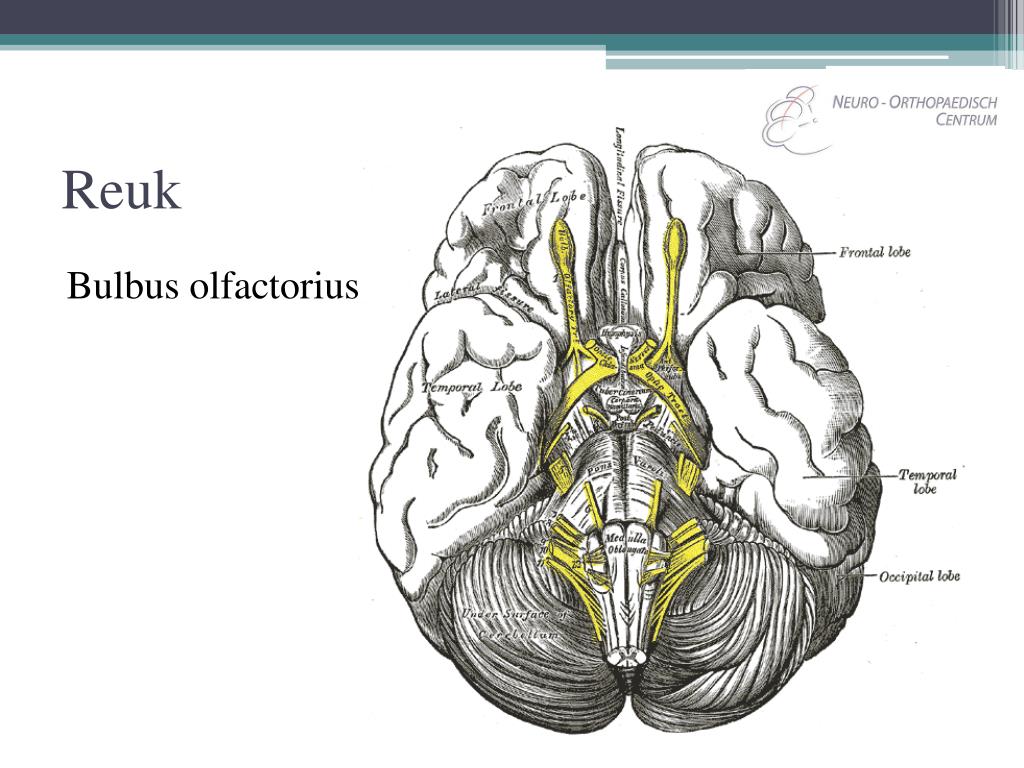Click 'Frontal Lobe' text on the brain
Screen dimensions: 1024x768
tap(534, 203)
